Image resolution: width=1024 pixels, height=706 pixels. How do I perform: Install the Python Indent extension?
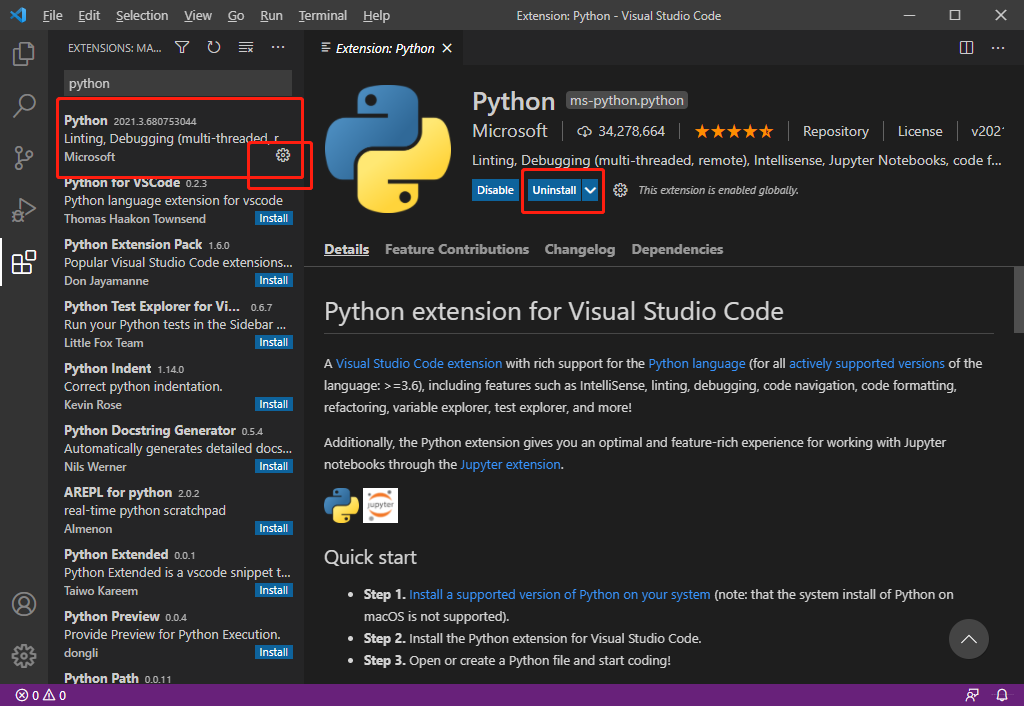(273, 403)
